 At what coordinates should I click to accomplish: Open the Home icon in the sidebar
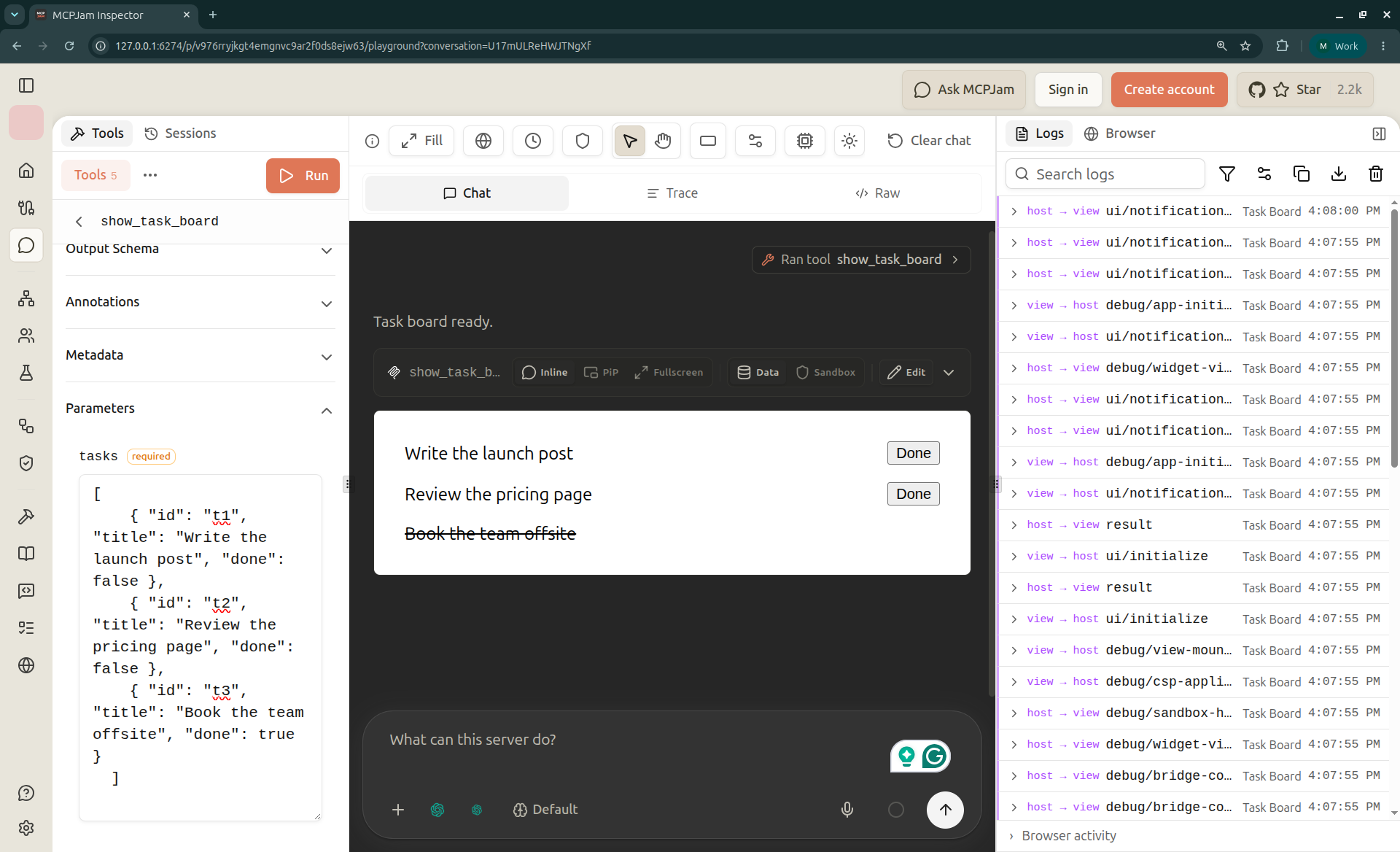pos(26,171)
